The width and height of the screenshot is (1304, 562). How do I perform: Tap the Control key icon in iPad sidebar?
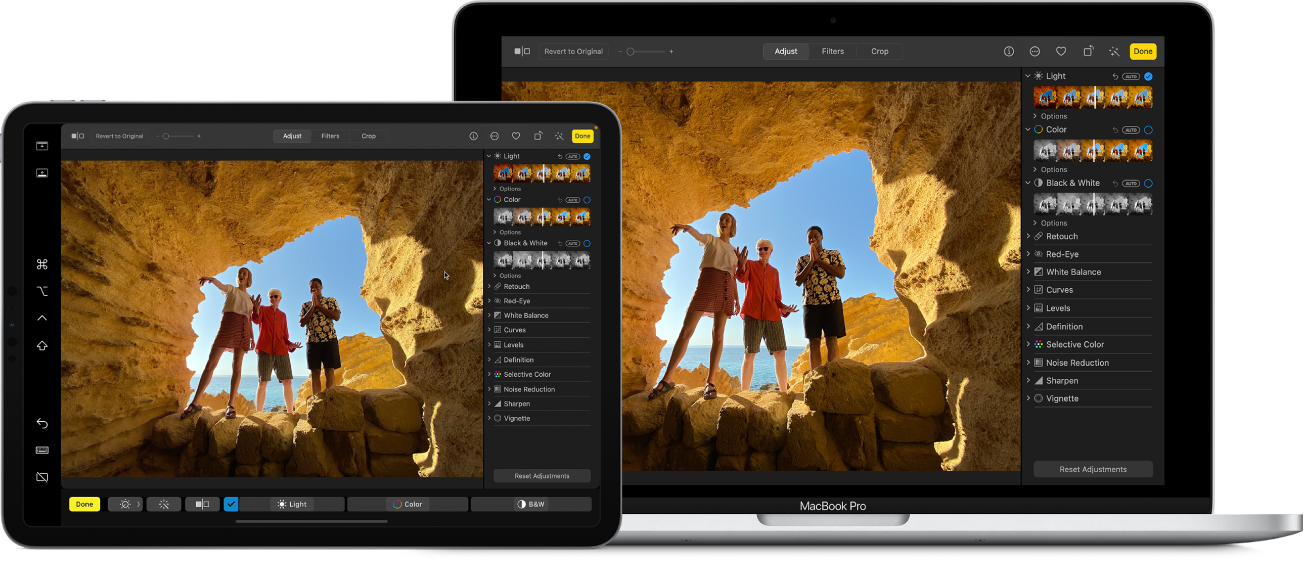click(42, 318)
